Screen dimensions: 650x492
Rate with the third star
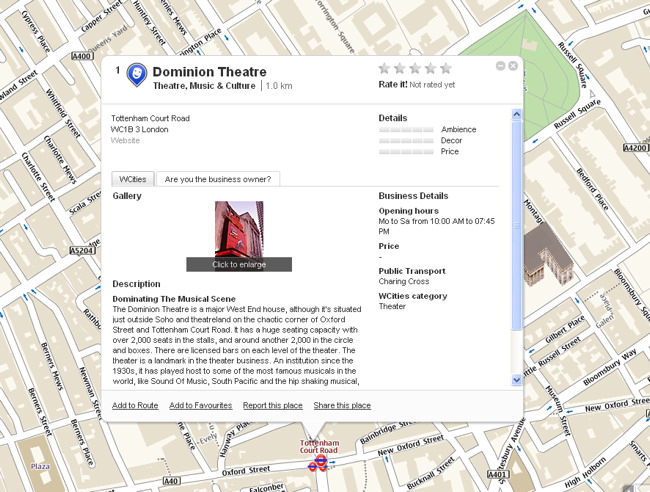(415, 68)
